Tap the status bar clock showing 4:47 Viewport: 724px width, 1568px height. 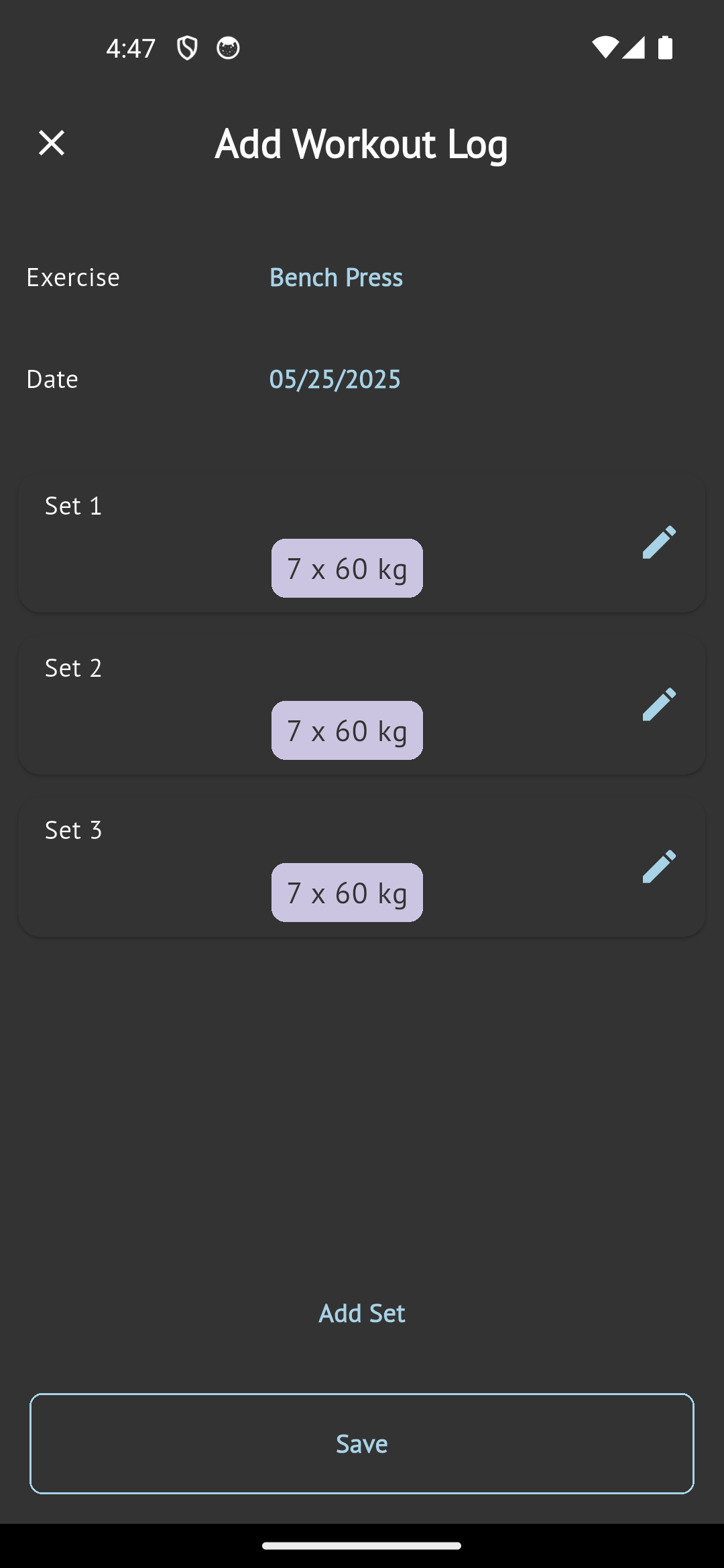(x=131, y=48)
